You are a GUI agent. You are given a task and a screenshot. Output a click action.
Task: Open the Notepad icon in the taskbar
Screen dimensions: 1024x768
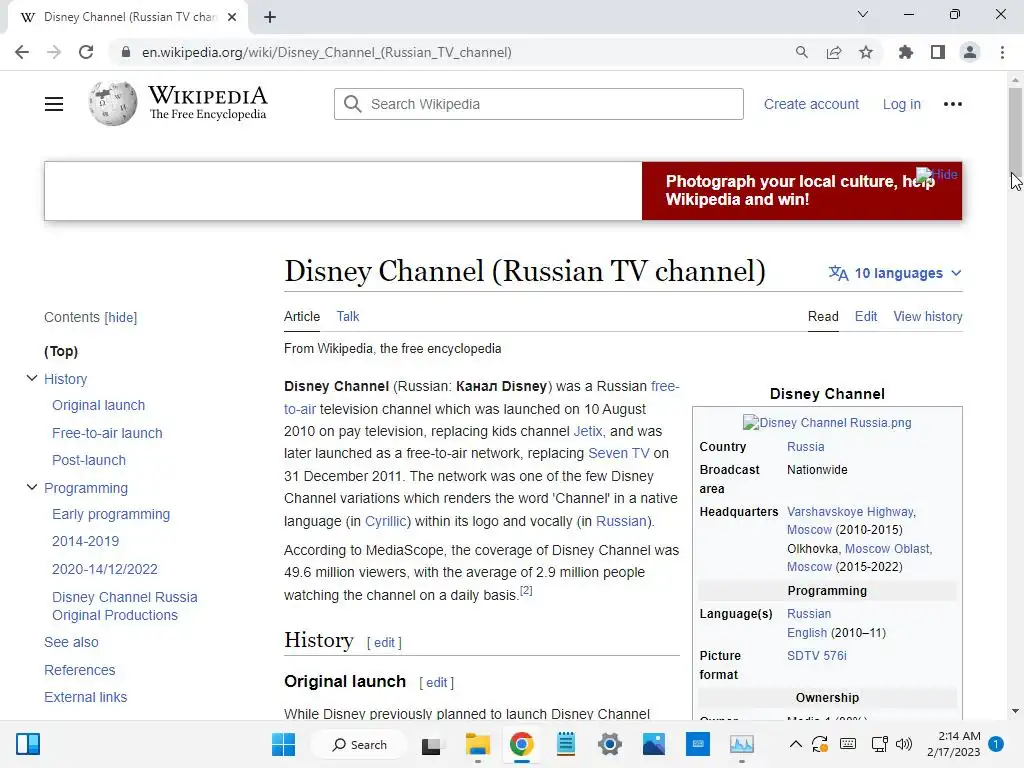tap(566, 744)
